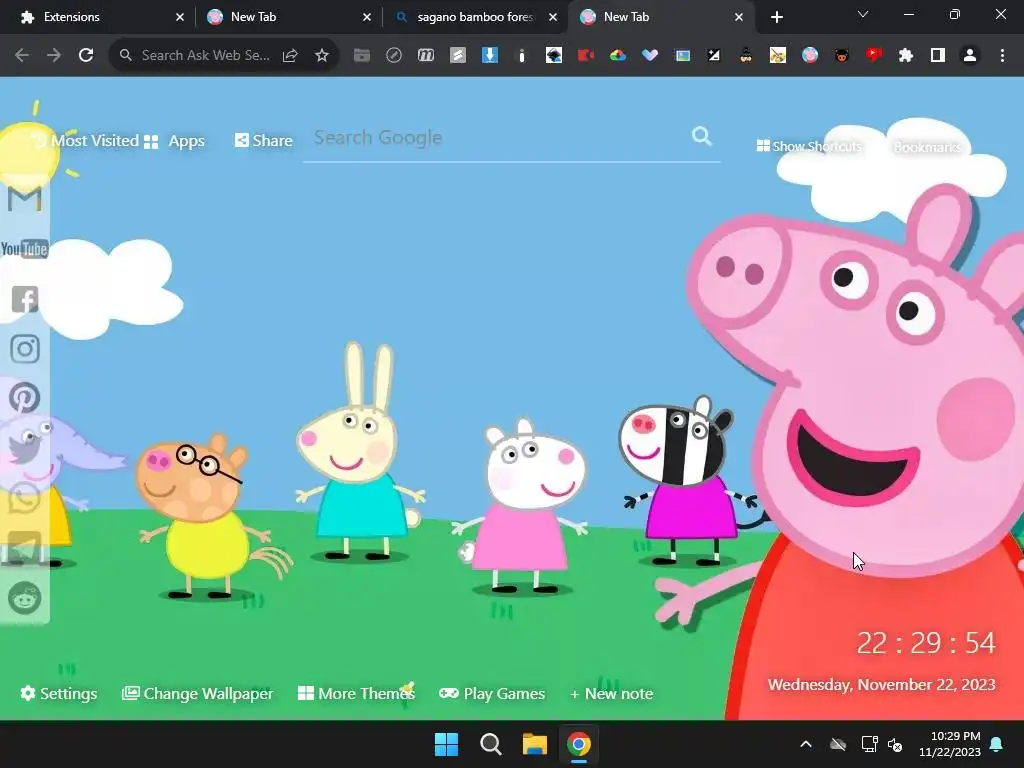Click the magnifier in Search Google bar
This screenshot has height=768, width=1024.
pos(701,136)
